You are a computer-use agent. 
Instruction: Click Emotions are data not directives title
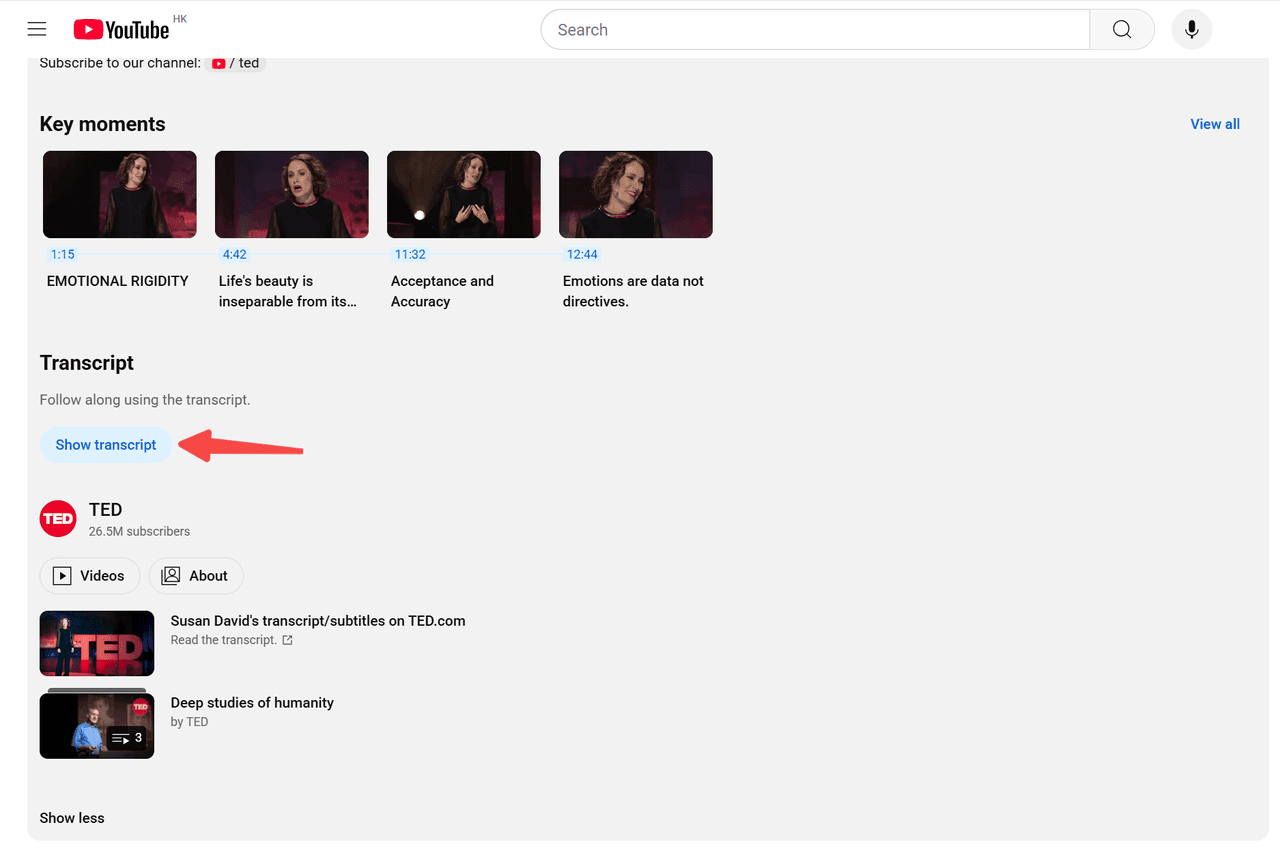coord(633,291)
